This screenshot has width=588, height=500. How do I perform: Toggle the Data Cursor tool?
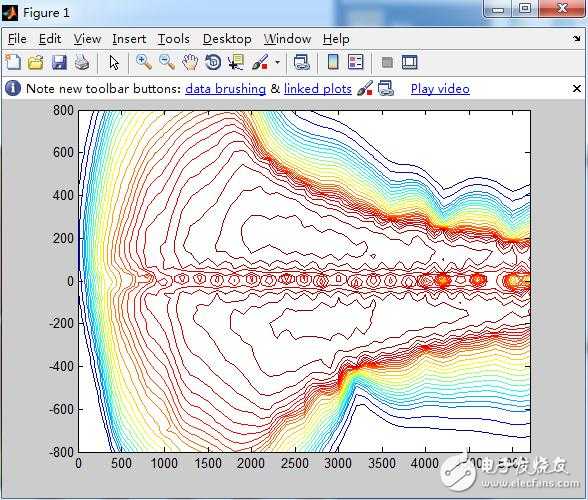point(236,62)
